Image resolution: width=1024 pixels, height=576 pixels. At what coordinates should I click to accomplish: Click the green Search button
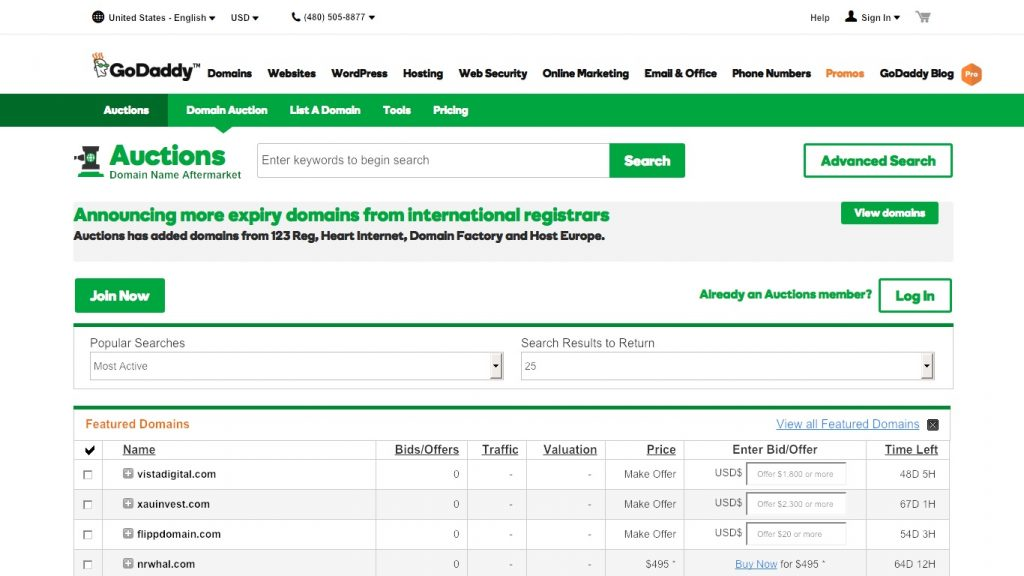click(647, 161)
